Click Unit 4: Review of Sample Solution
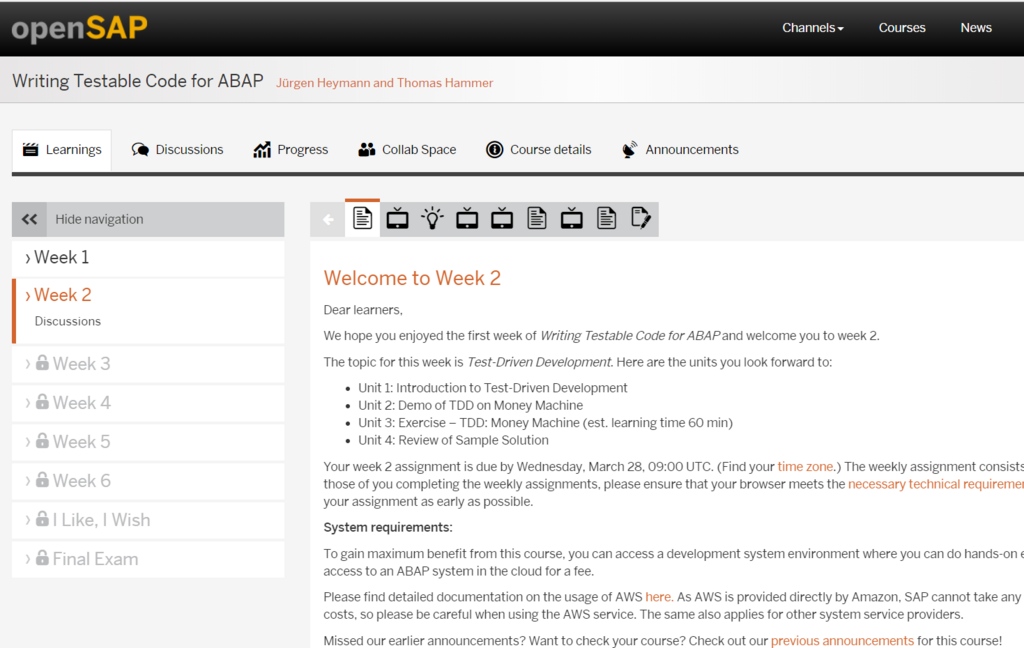 453,440
